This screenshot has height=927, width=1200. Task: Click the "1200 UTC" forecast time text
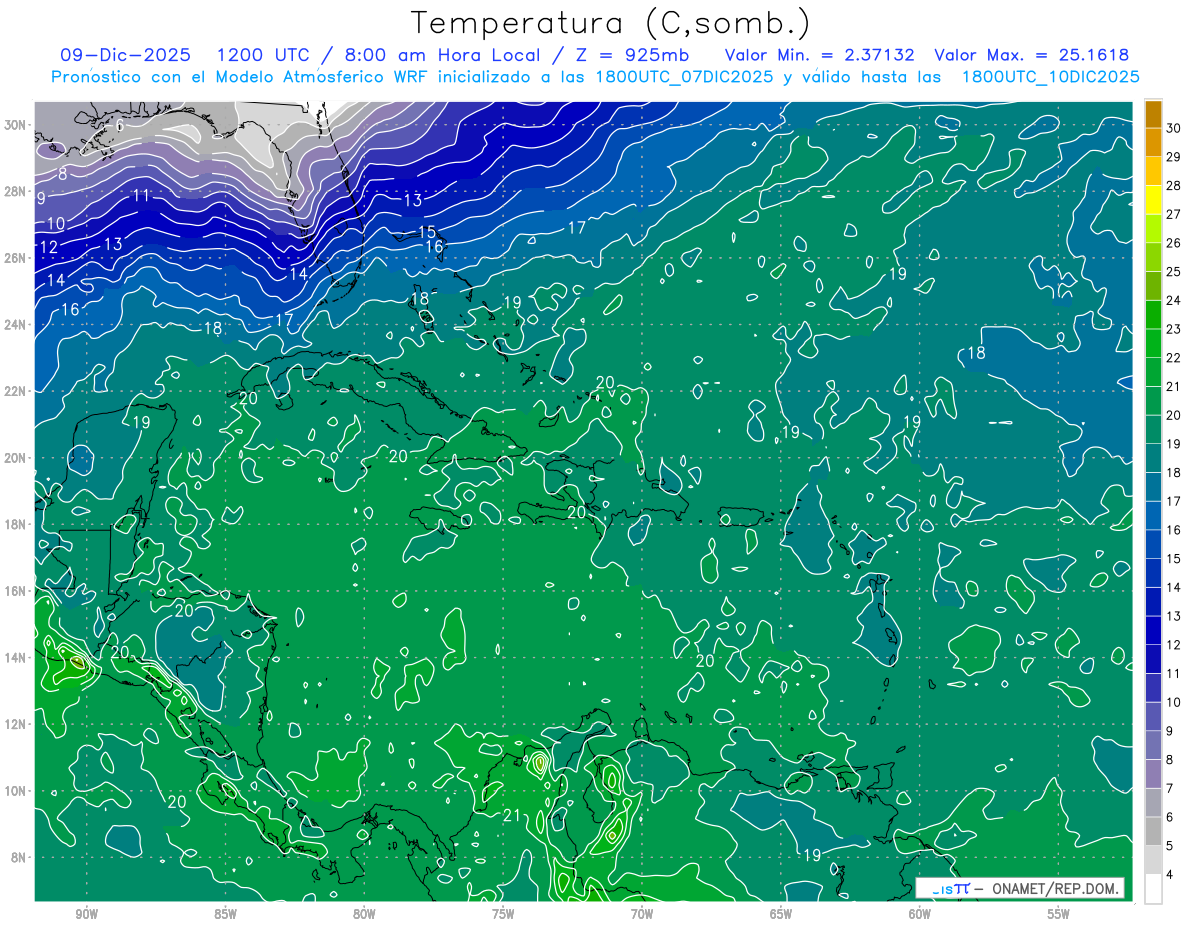264,55
